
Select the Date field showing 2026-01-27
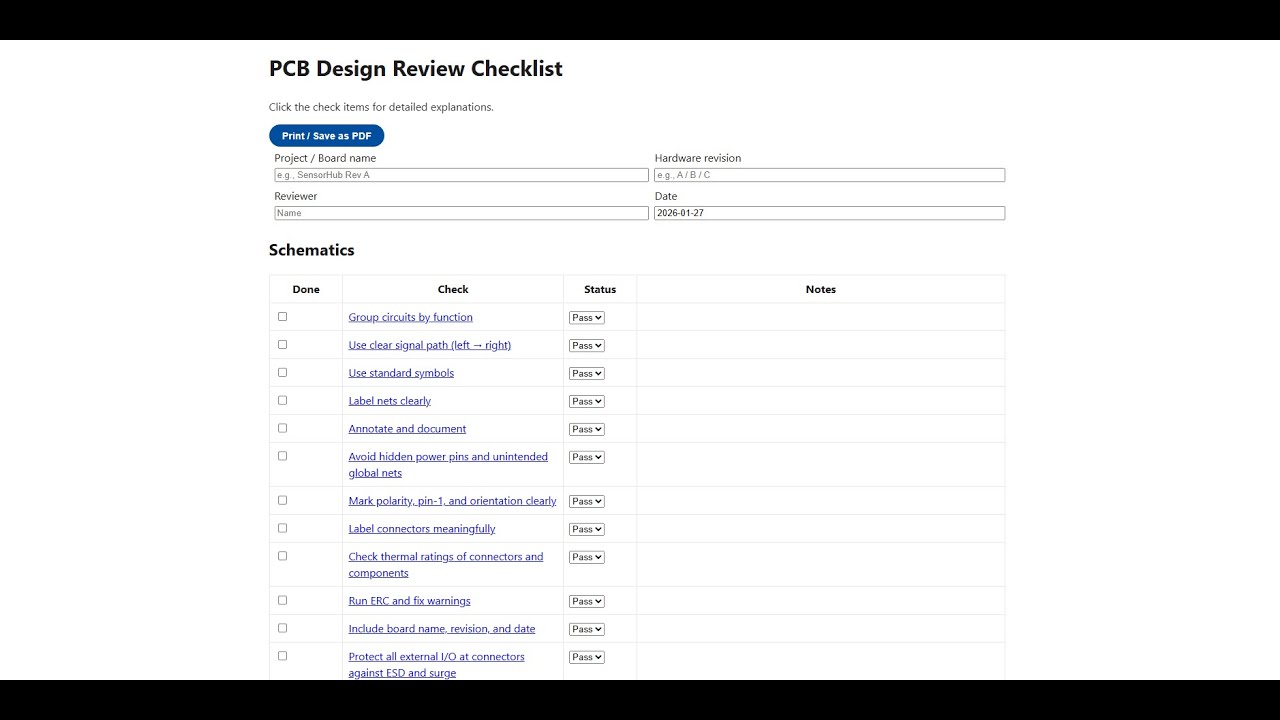click(829, 213)
